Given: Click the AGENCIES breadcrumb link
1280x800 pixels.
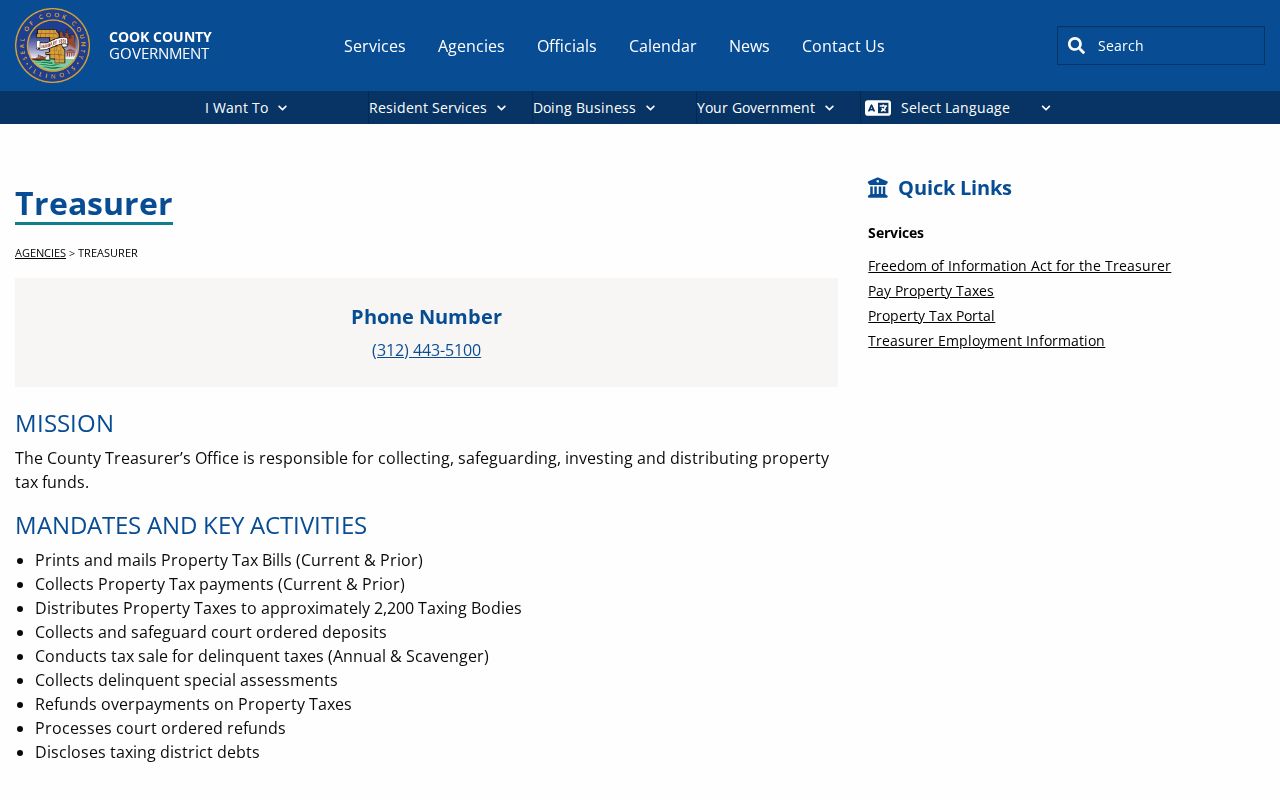Looking at the screenshot, I should [x=40, y=253].
